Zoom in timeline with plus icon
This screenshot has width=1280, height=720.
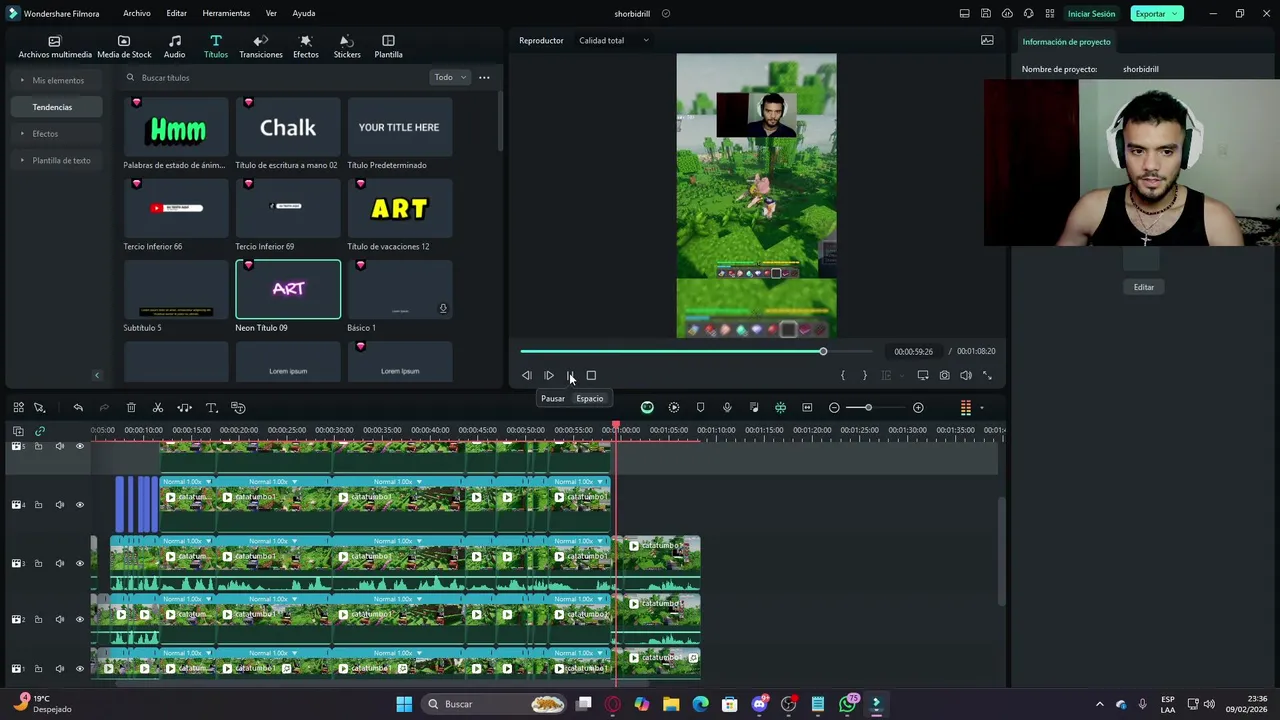(x=918, y=408)
